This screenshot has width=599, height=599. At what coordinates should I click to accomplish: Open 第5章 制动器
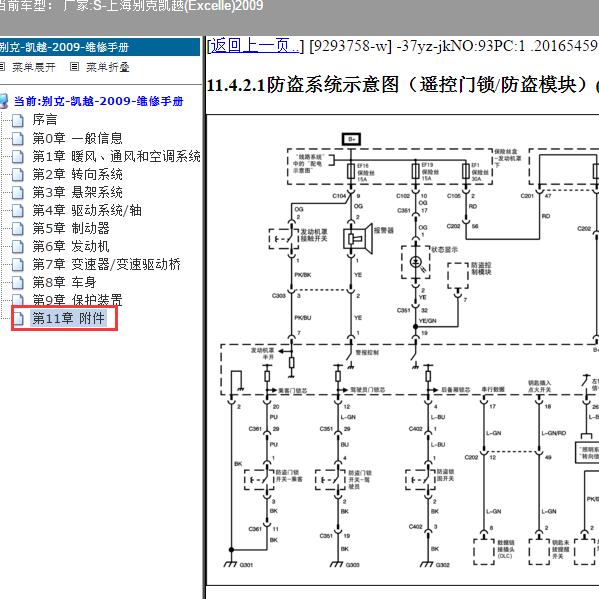[x=71, y=228]
